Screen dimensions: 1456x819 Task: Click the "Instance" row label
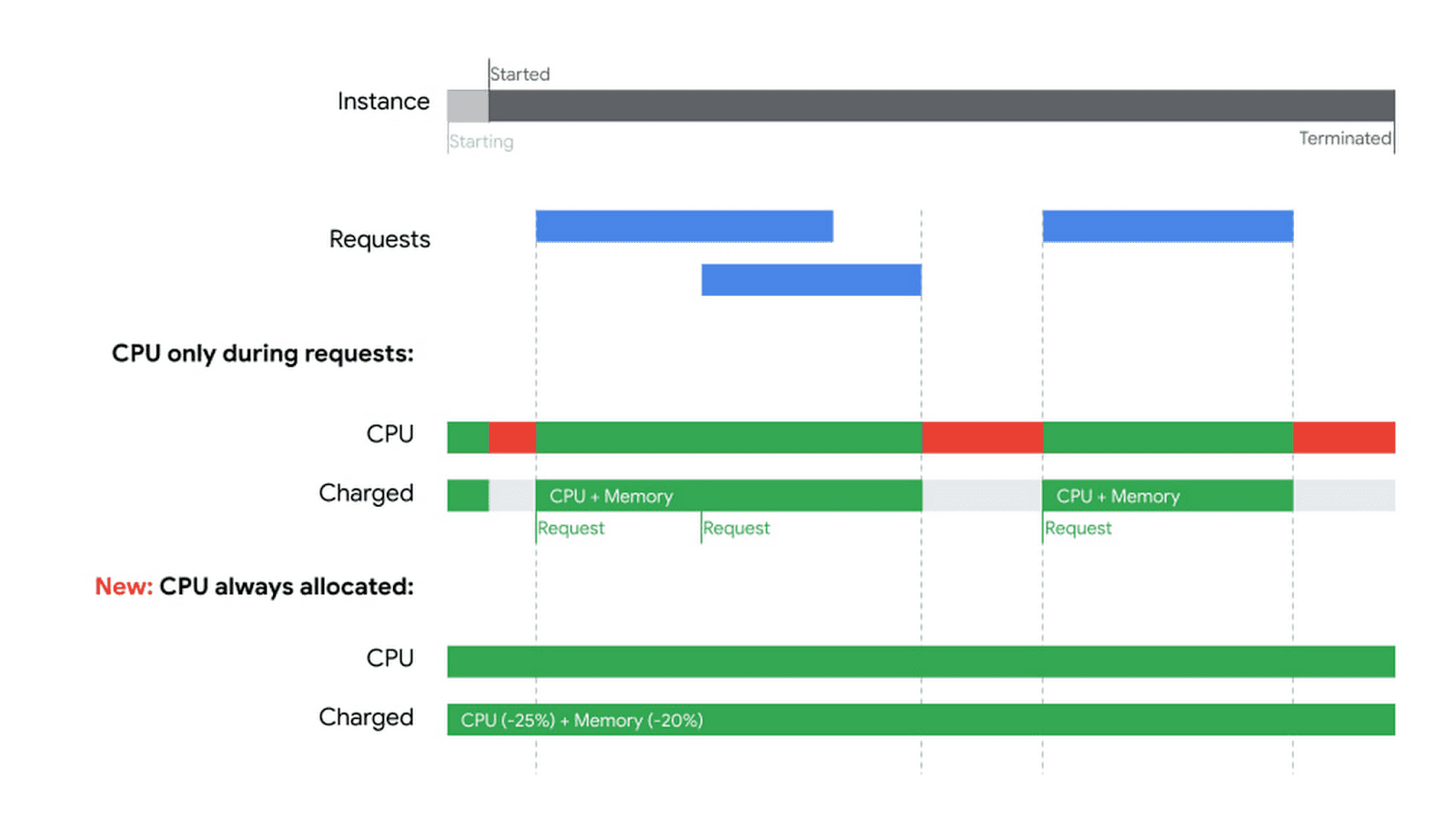(x=383, y=101)
